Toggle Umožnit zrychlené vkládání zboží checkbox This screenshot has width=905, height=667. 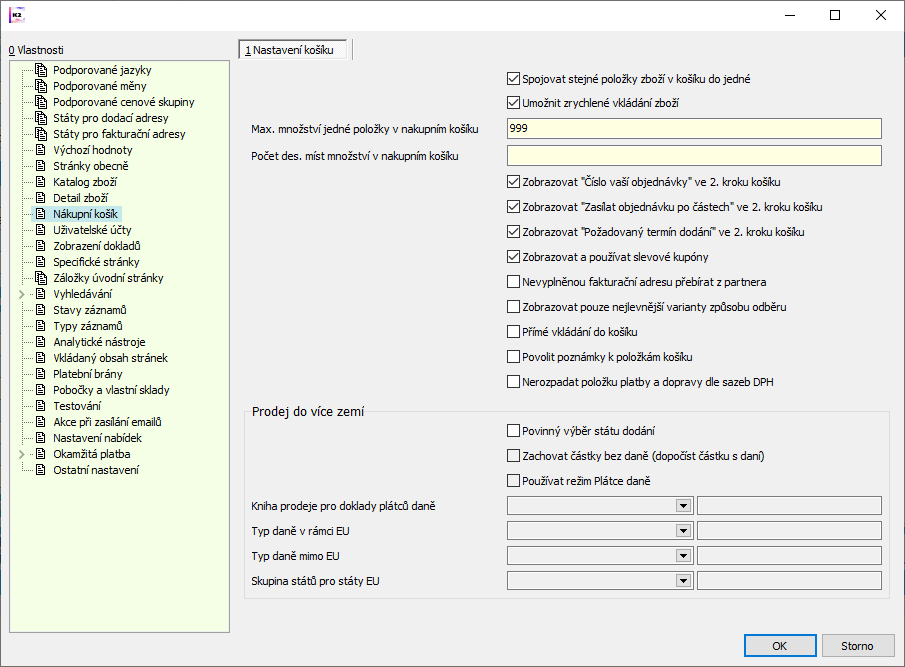(513, 103)
